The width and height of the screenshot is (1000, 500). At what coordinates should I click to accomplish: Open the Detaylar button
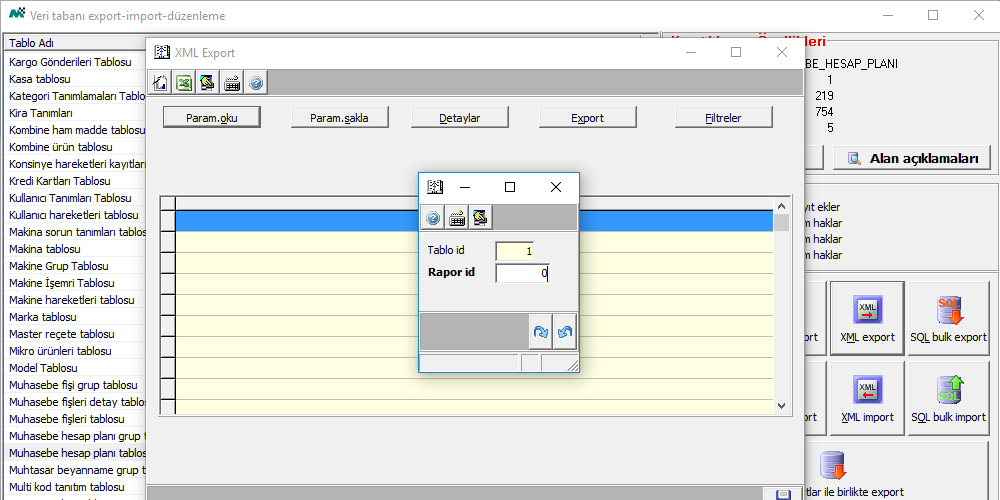pos(460,117)
